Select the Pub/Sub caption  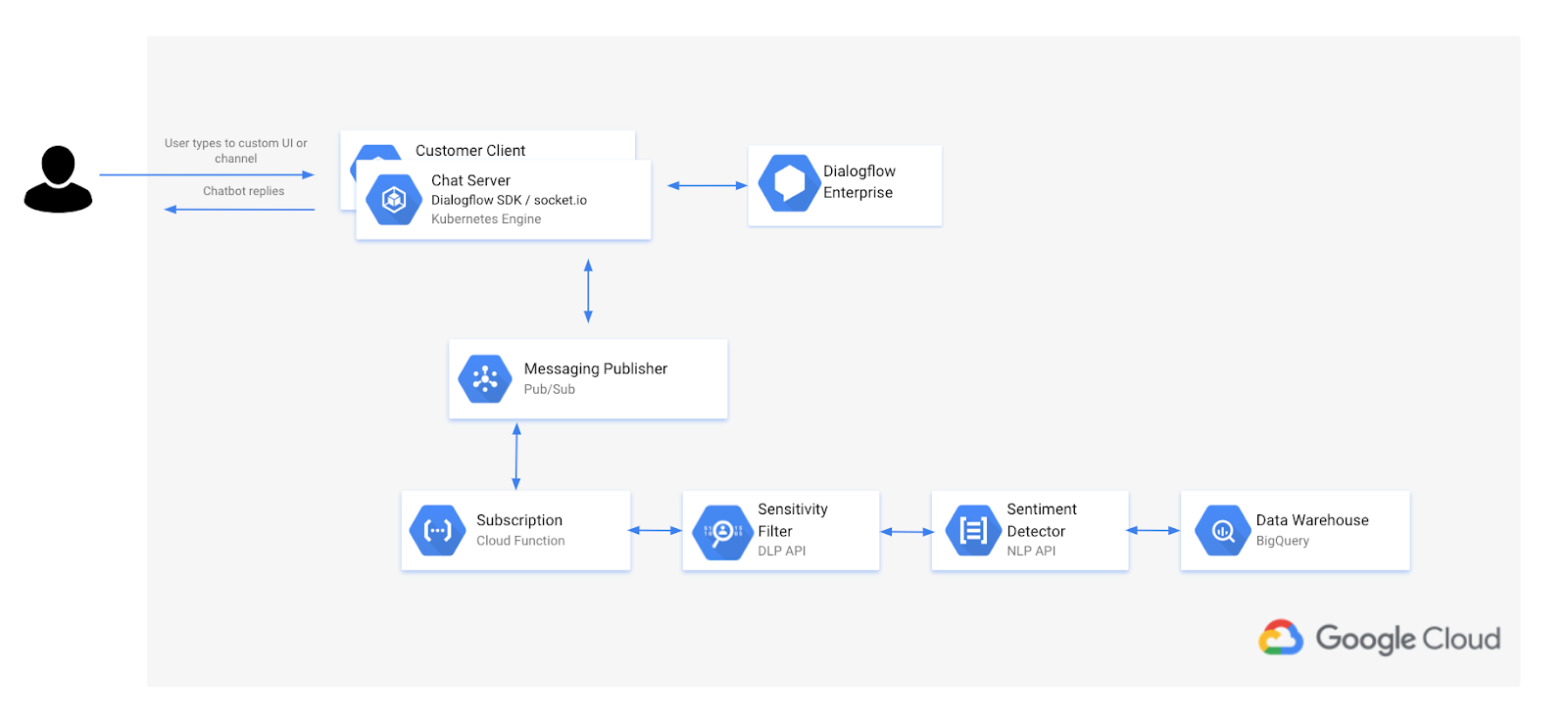click(x=550, y=389)
